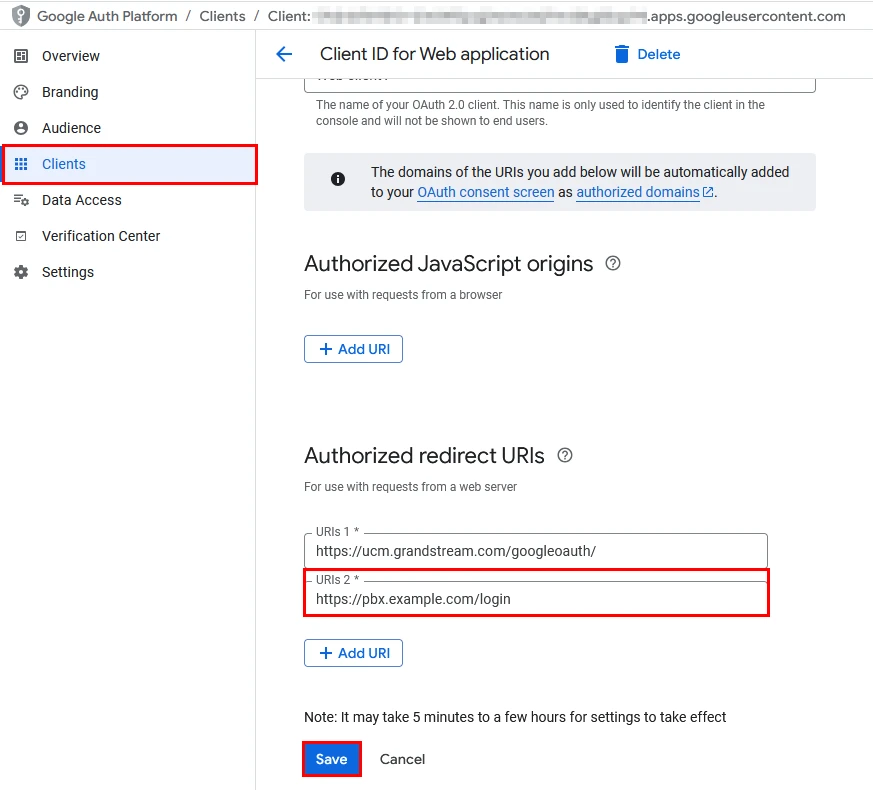Click the Google Auth Platform breadcrumb

[x=107, y=16]
